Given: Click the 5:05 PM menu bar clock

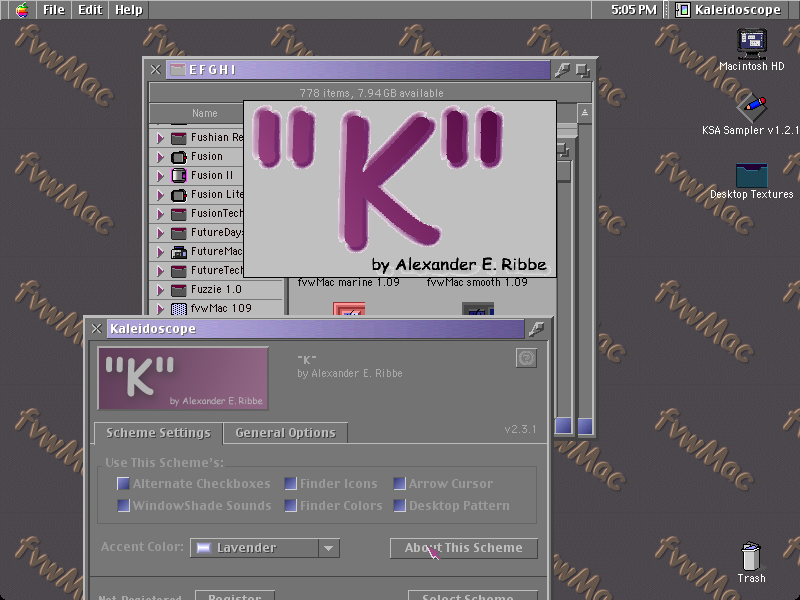Looking at the screenshot, I should point(634,10).
